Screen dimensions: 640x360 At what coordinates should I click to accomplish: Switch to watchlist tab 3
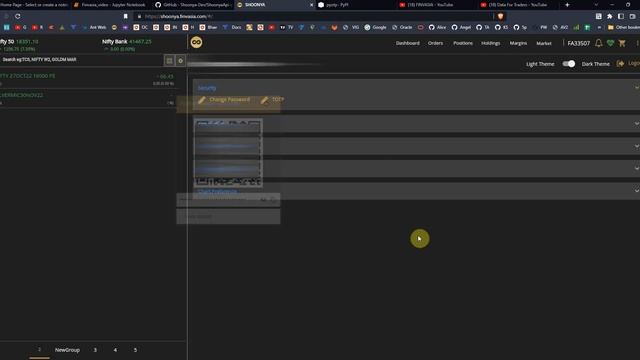pos(95,350)
